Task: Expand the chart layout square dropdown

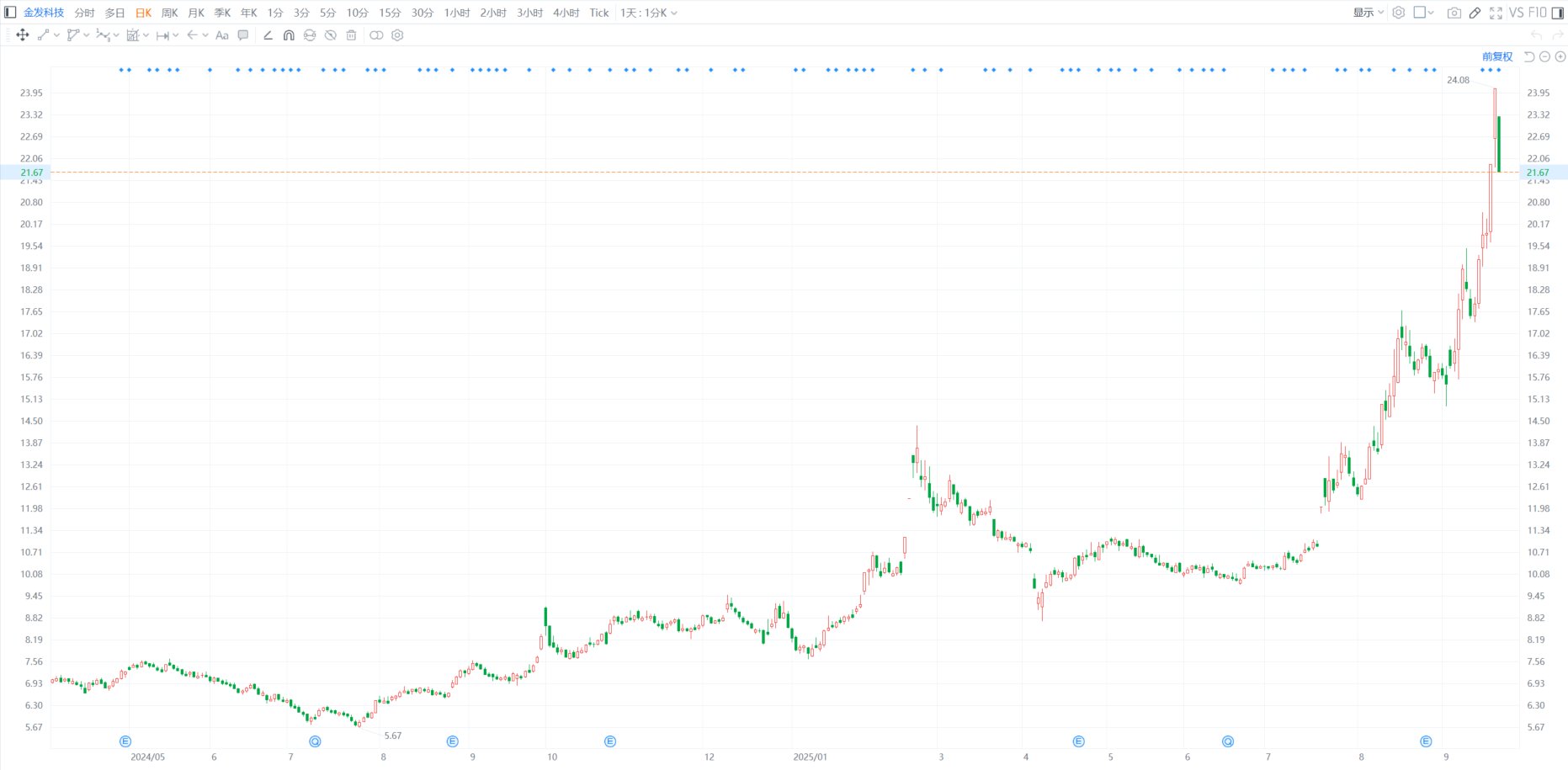Action: (x=1424, y=13)
